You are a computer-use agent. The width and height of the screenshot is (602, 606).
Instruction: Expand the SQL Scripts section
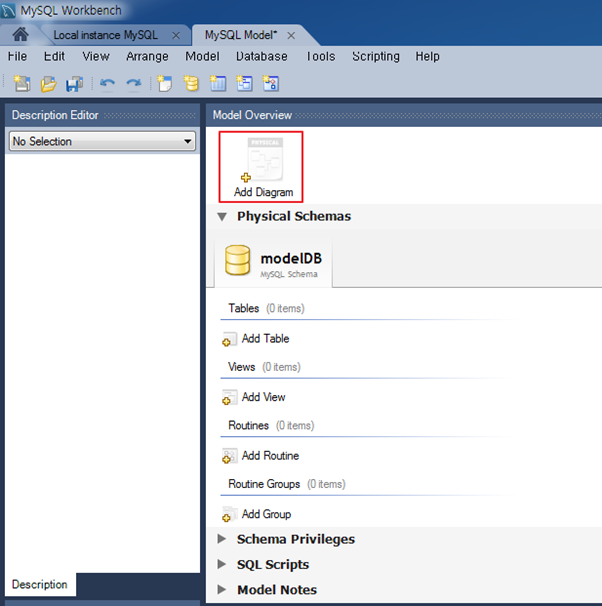coord(222,564)
